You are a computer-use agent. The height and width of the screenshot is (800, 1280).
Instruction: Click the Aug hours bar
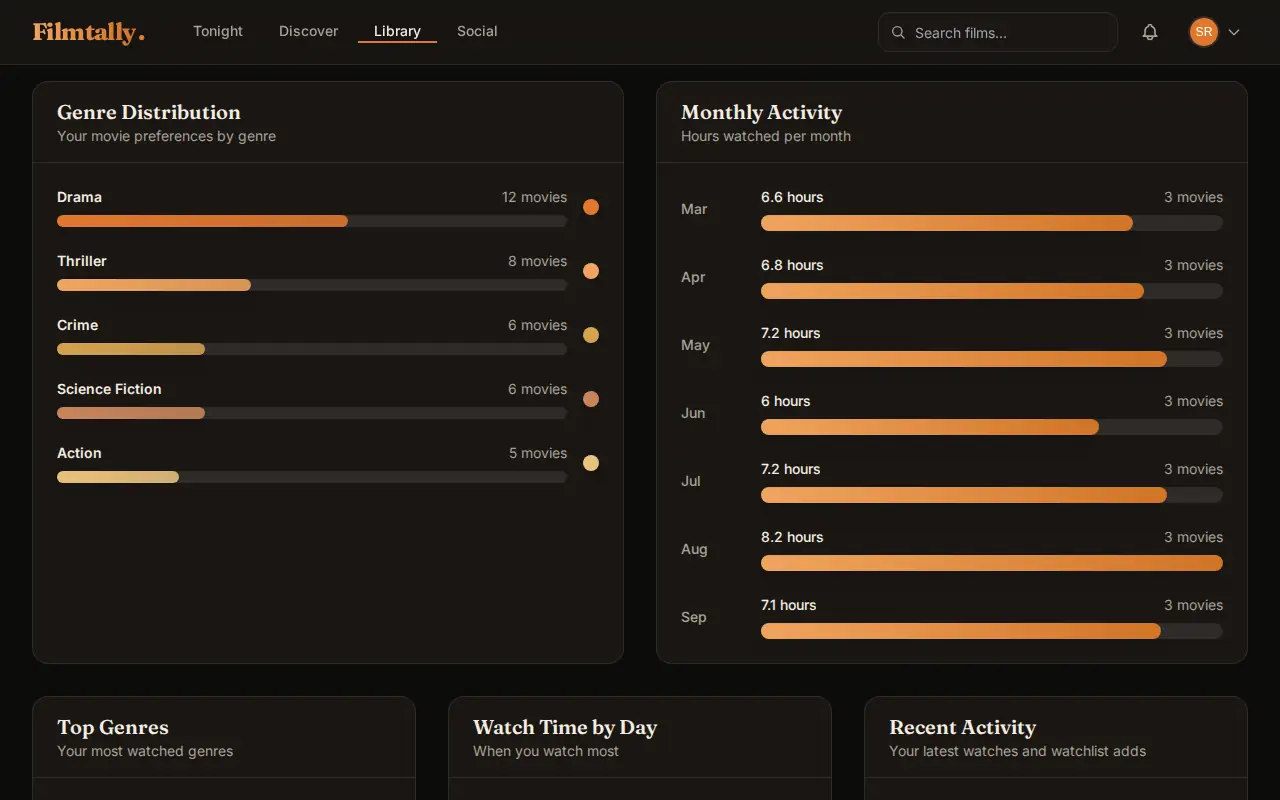click(992, 563)
